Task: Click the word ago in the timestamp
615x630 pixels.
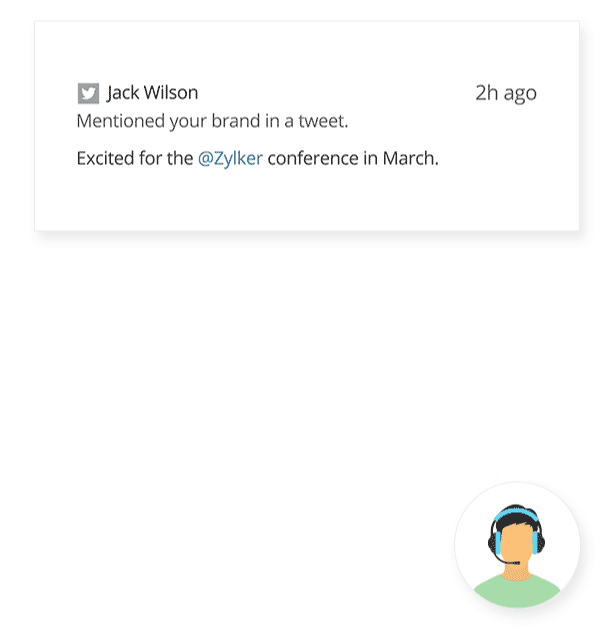Action: tap(520, 94)
